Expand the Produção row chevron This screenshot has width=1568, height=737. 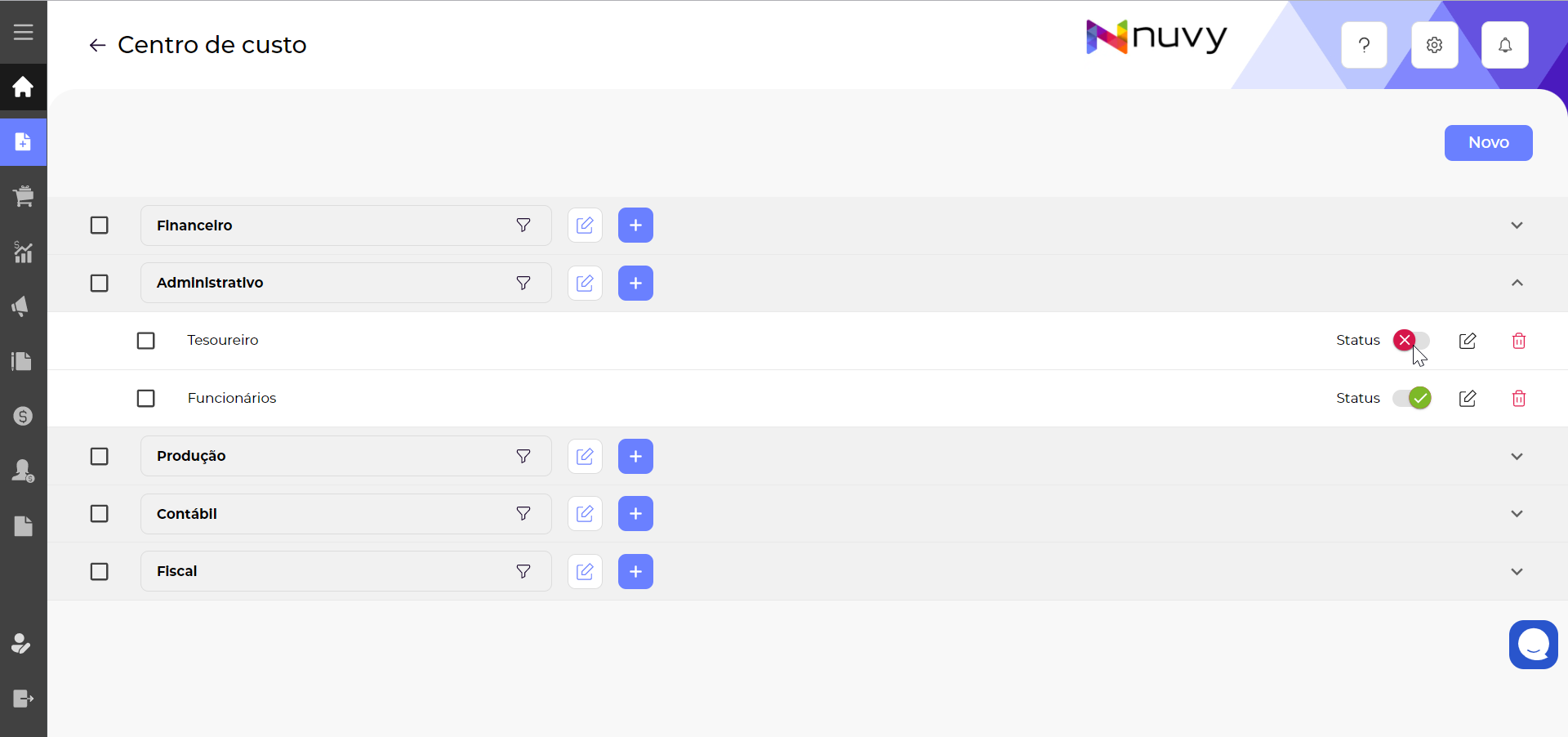point(1517,456)
